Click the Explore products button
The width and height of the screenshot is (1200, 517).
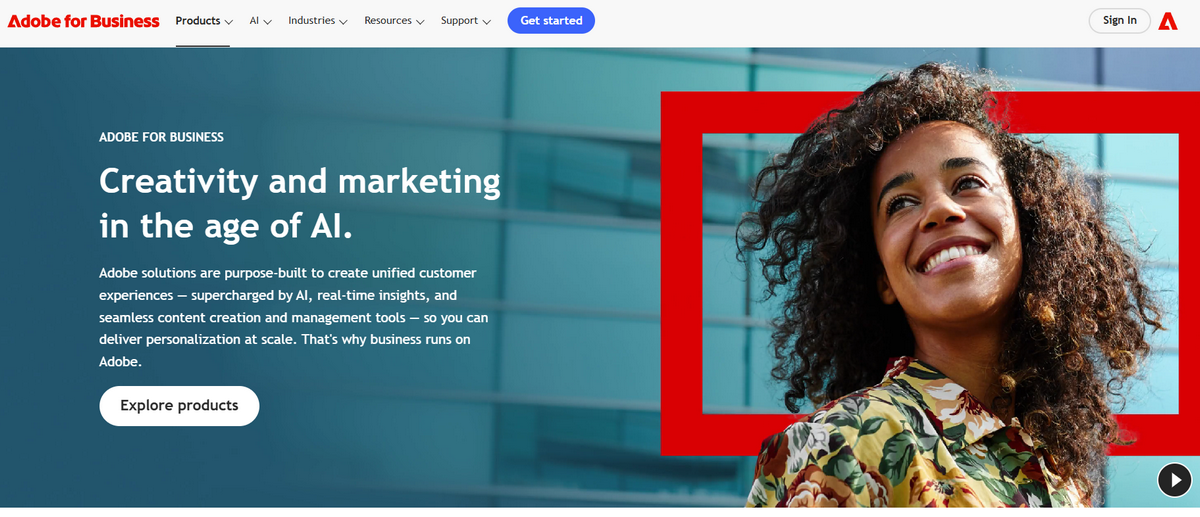(x=179, y=406)
